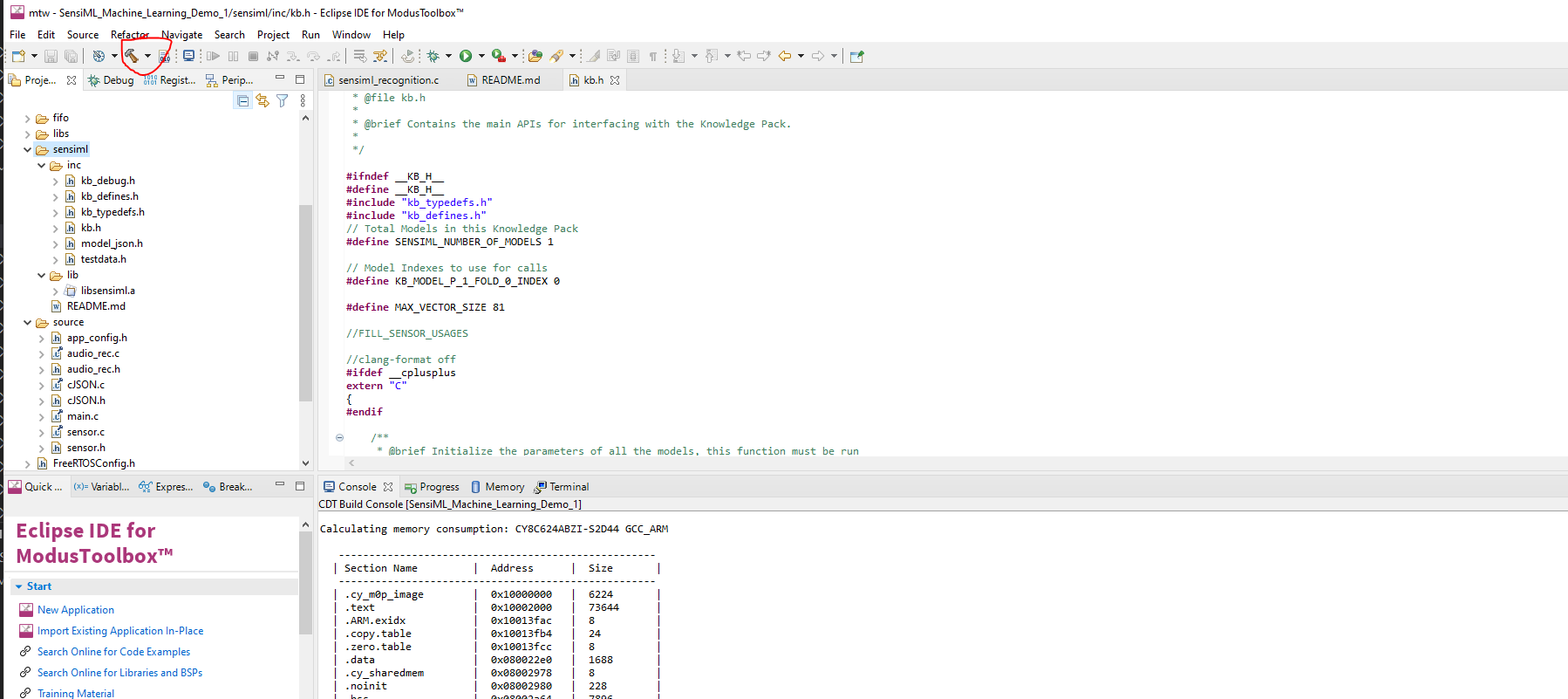Click the Disconnect debug icon
This screenshot has height=699, width=1568.
(273, 56)
